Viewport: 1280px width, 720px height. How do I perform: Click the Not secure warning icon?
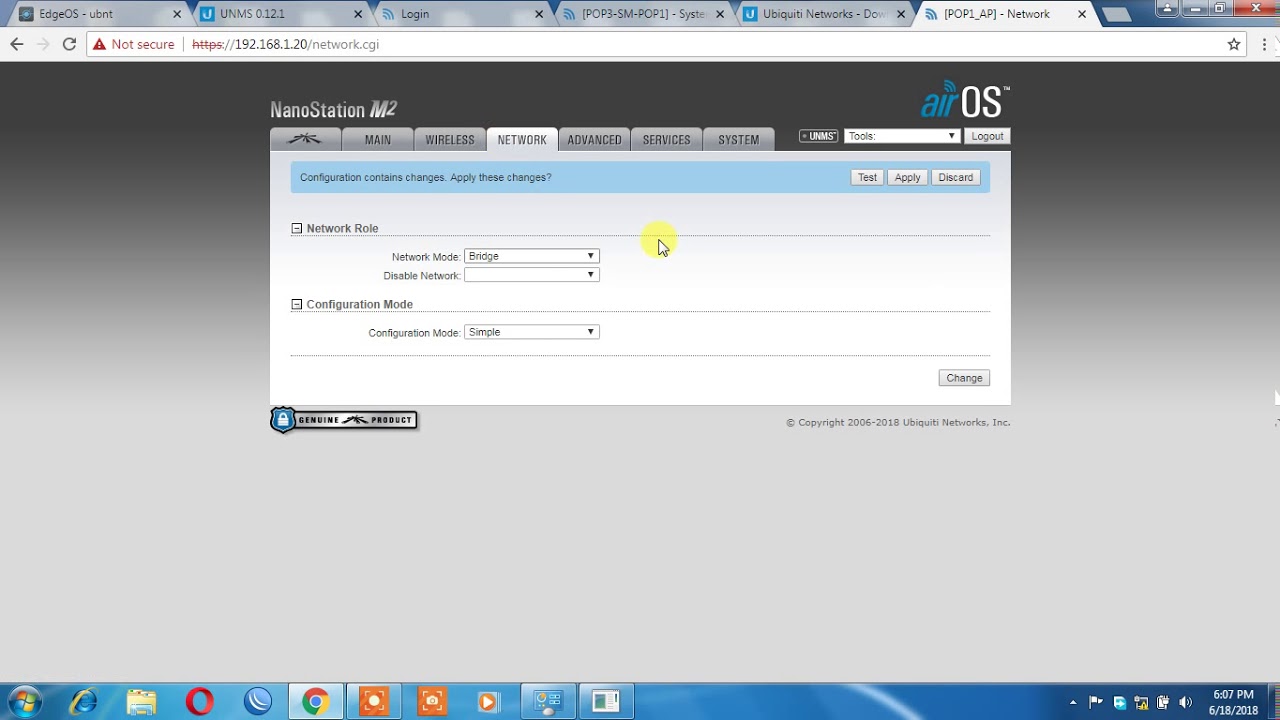click(x=99, y=44)
